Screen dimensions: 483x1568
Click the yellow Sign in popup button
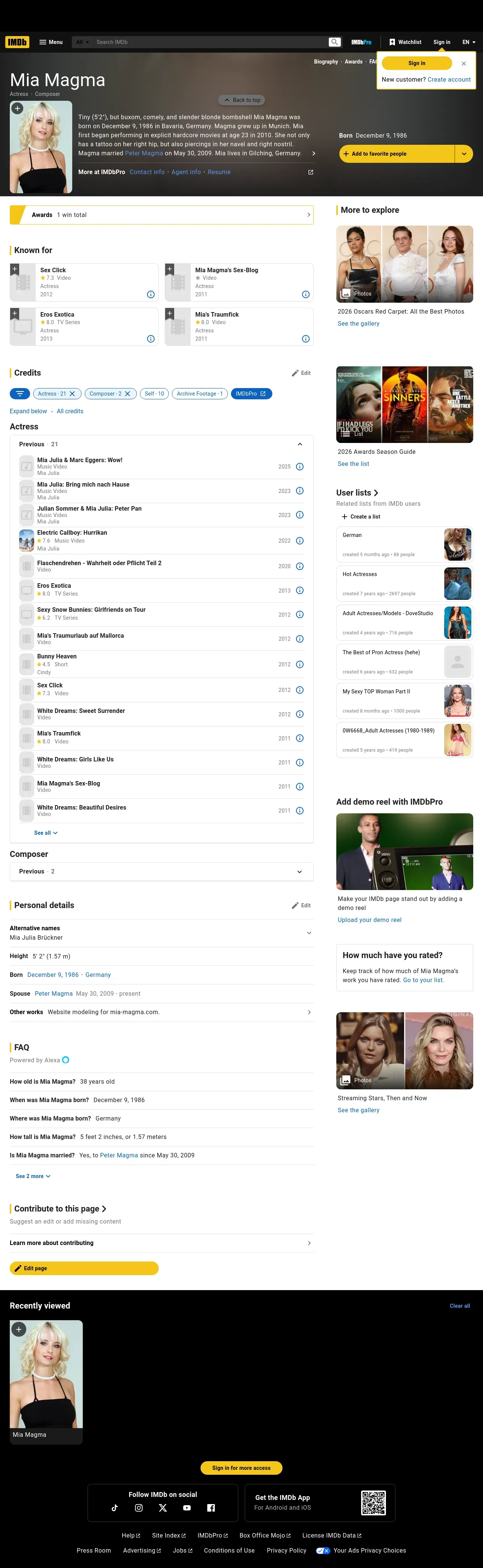point(417,63)
